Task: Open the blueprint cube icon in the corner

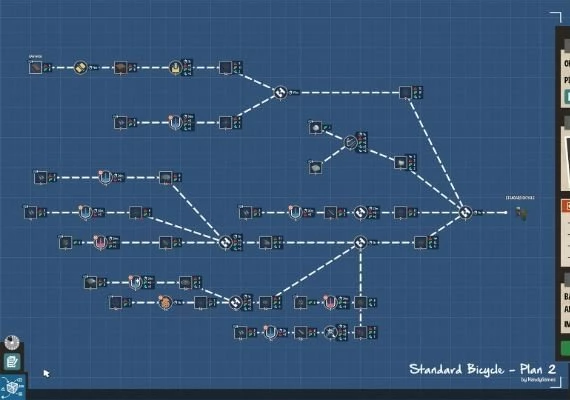Action: 12,387
